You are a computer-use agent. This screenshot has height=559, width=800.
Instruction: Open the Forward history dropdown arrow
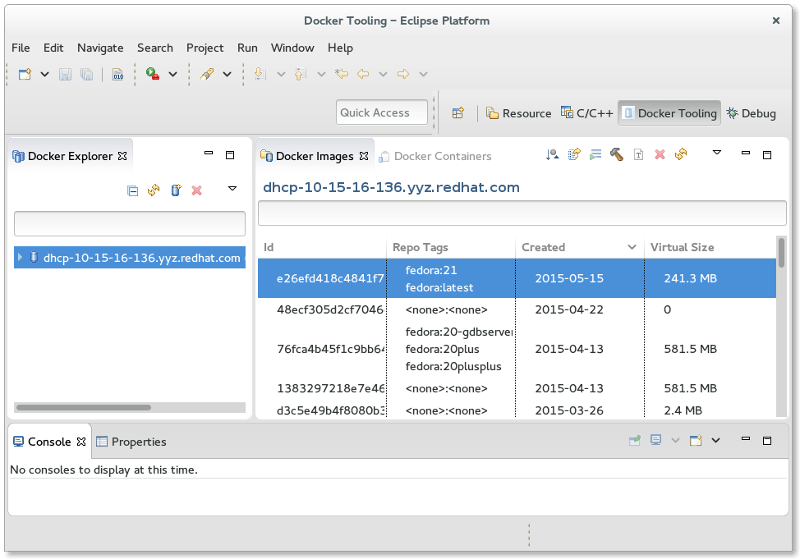tap(423, 74)
